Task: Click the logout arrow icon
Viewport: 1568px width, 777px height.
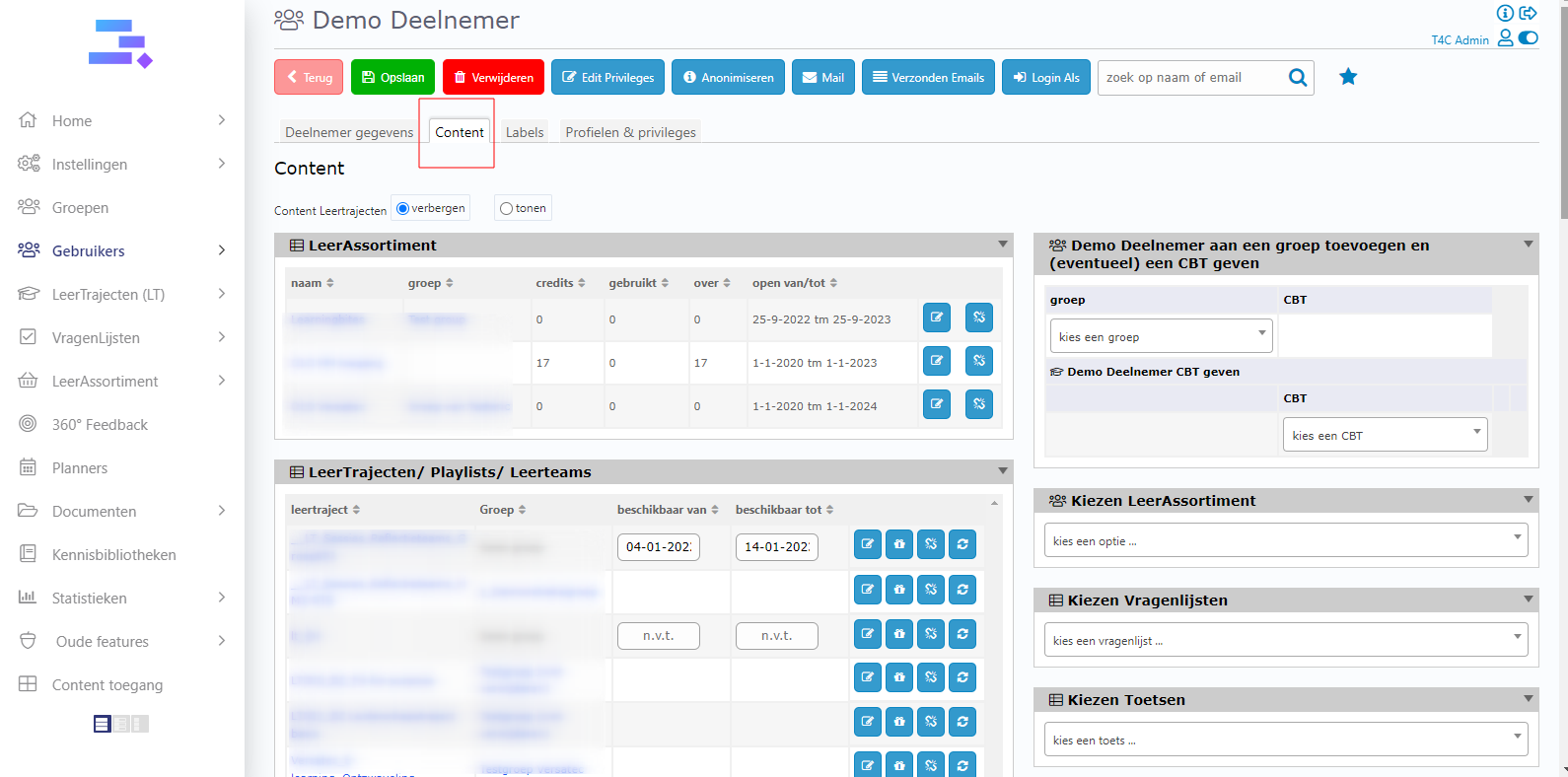Action: click(1529, 13)
